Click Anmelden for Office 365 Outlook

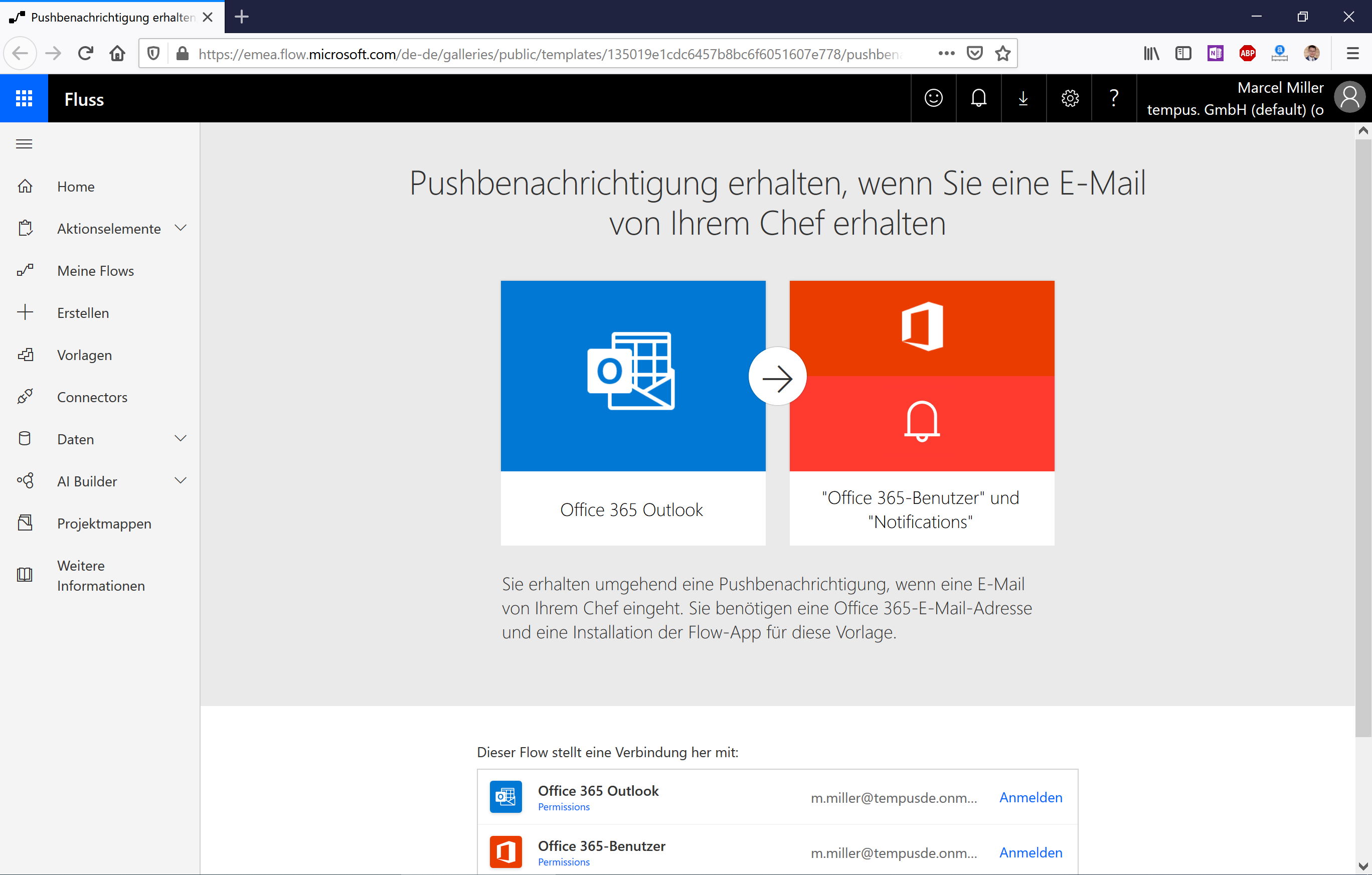tap(1031, 797)
